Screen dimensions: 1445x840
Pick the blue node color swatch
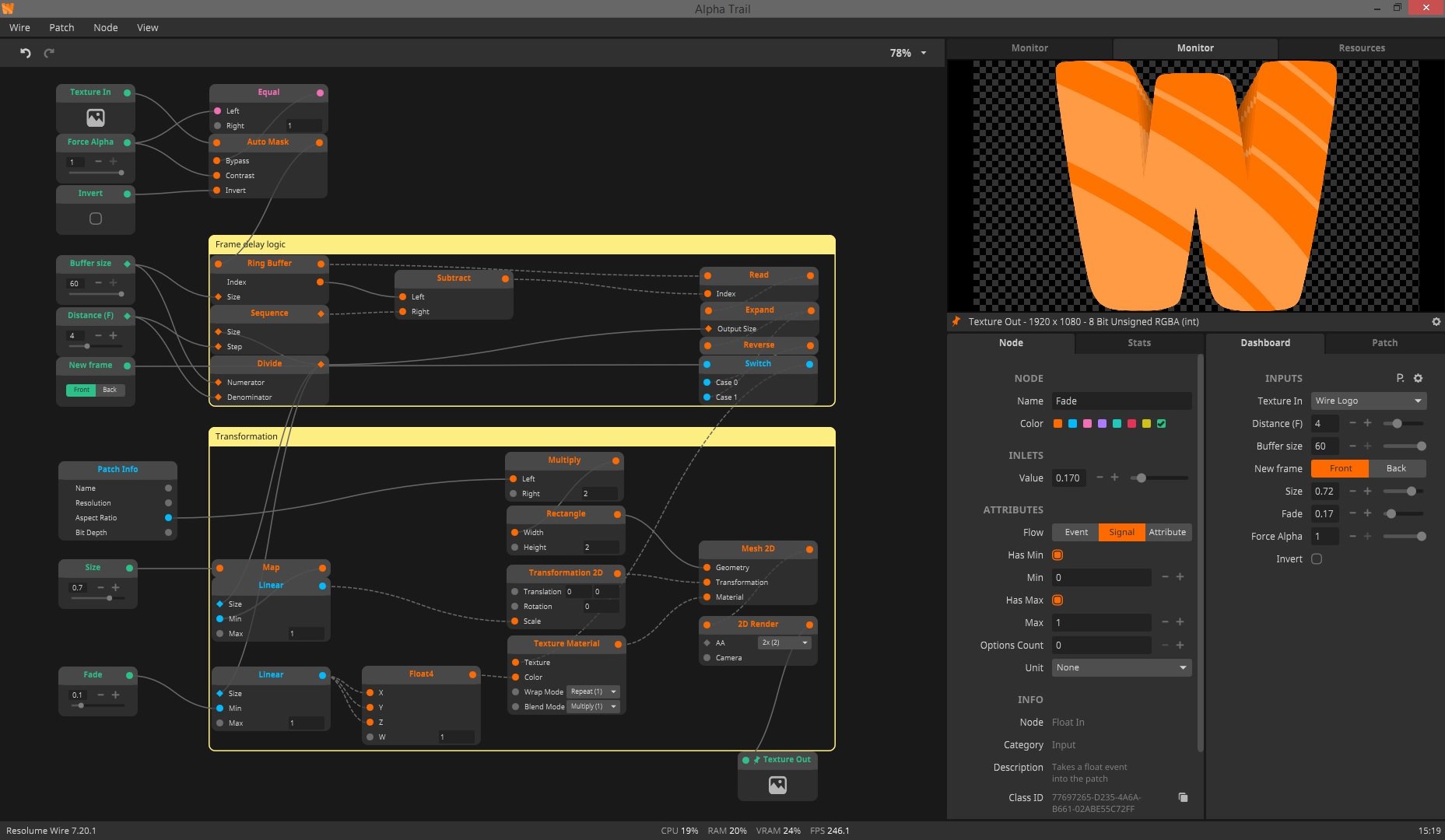(x=1072, y=424)
